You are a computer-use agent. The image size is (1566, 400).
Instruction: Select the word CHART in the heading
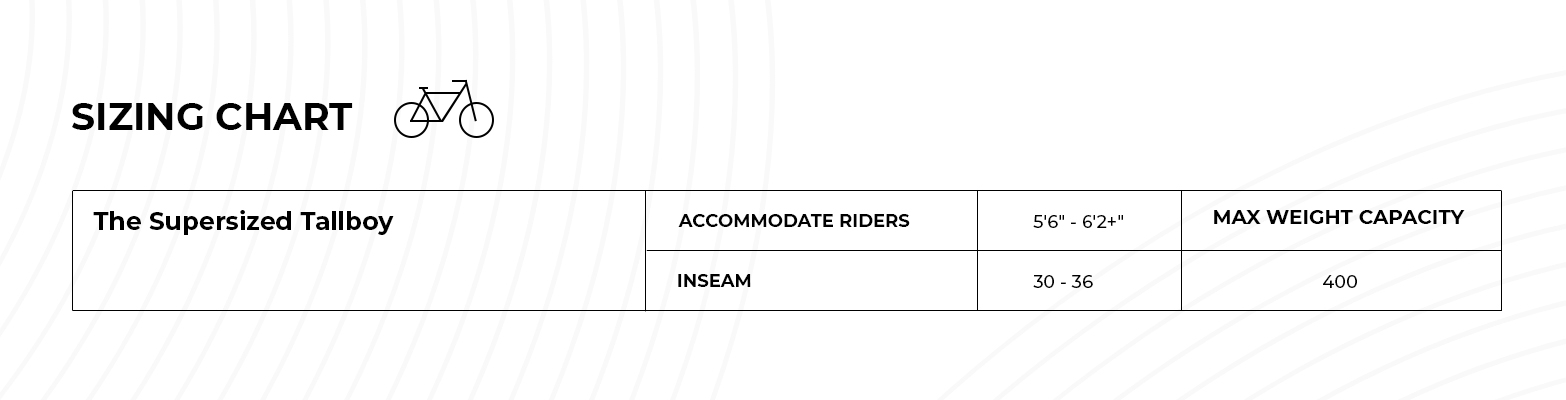pos(284,117)
